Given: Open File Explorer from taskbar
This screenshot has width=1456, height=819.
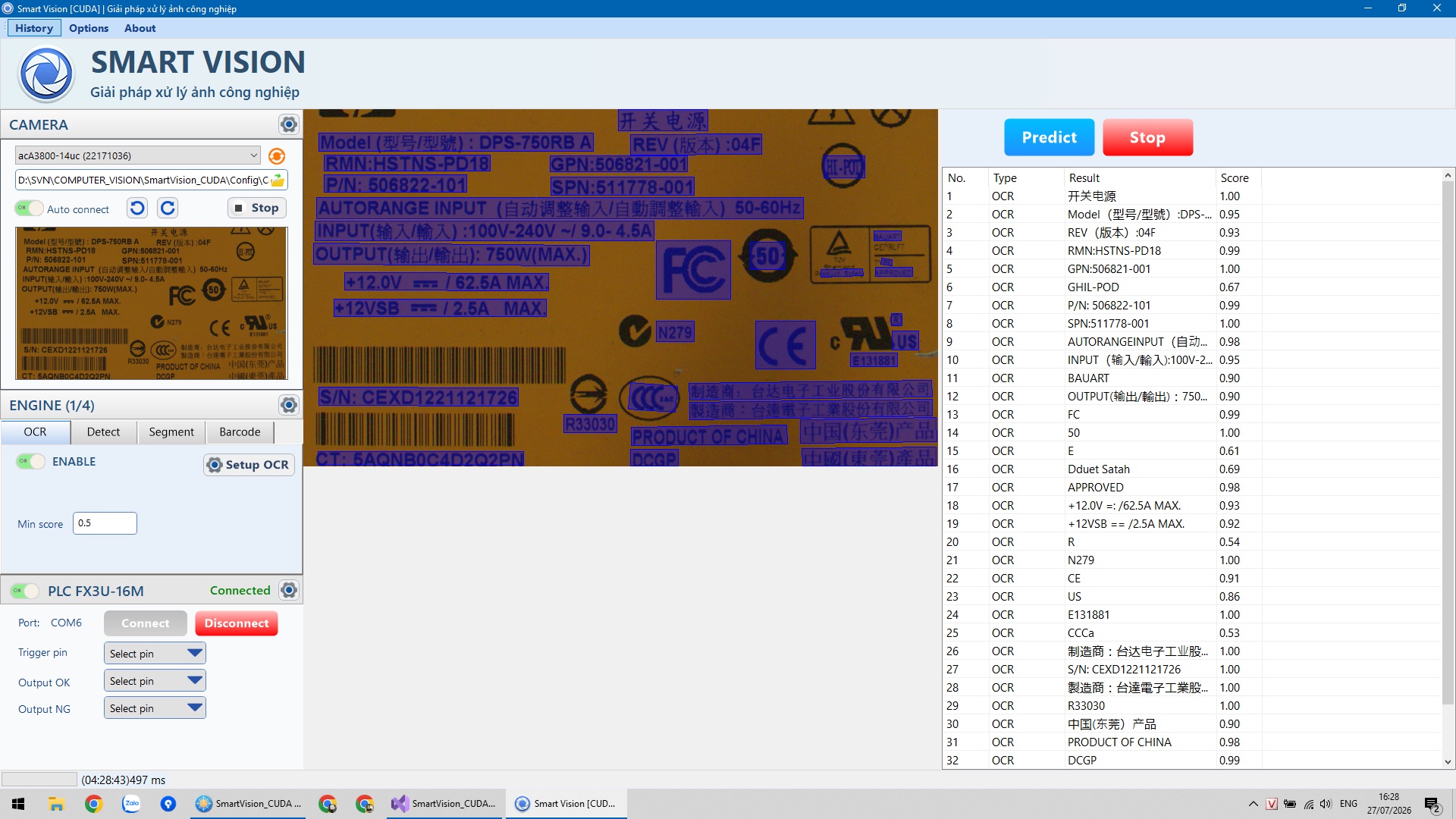Looking at the screenshot, I should 56,804.
